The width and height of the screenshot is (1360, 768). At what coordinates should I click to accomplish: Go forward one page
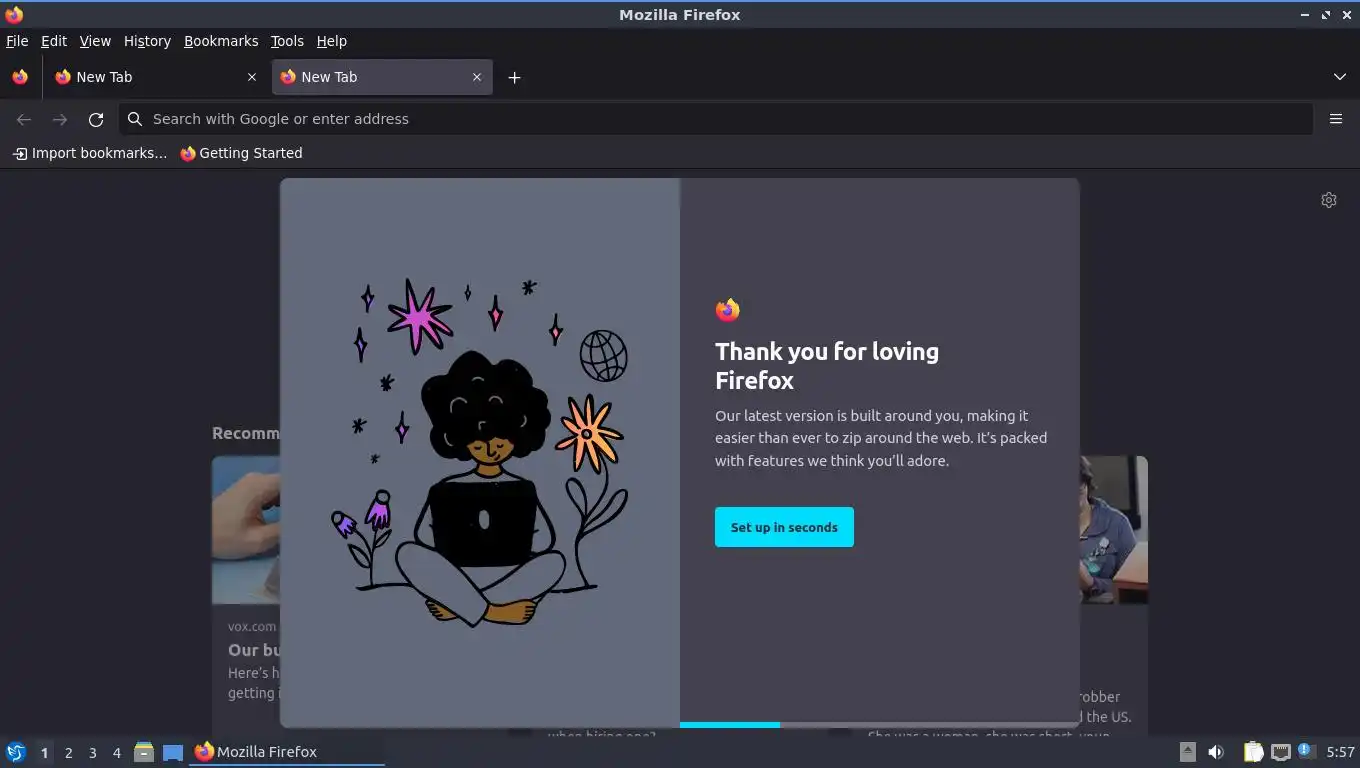(x=60, y=119)
